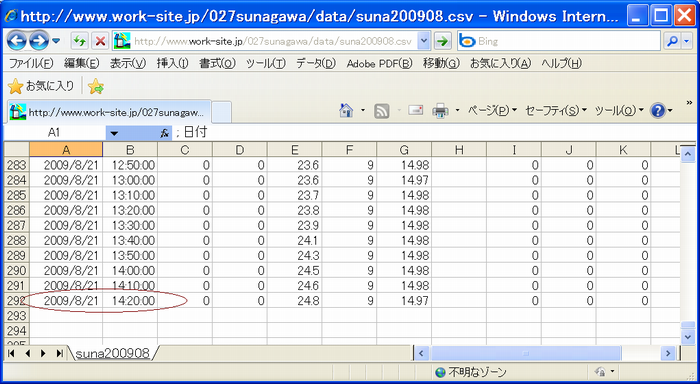Image resolution: width=700 pixels, height=384 pixels.
Task: Click the magnifier Search button
Action: click(x=672, y=42)
